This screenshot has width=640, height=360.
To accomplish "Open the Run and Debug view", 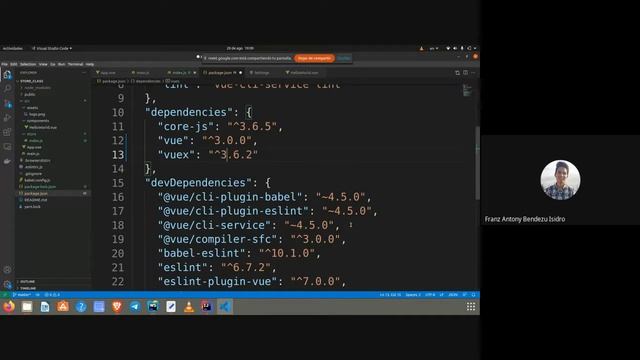I will pyautogui.click(x=7, y=118).
